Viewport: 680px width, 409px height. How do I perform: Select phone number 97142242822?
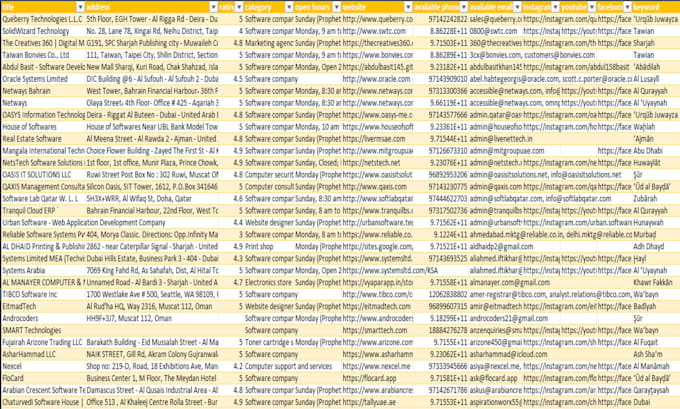coord(441,19)
